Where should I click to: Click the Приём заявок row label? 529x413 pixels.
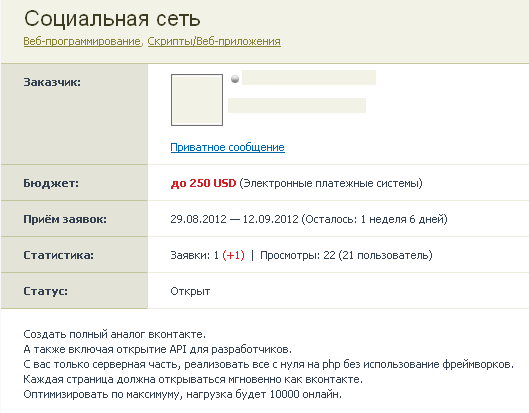(x=65, y=219)
